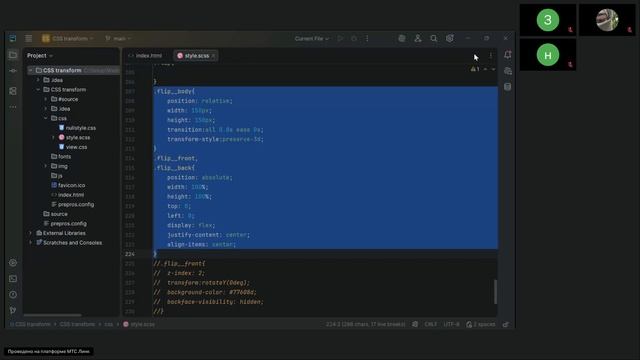Screen dimensions: 640x360
Task: Open the Project view dropdown
Action: click(40, 56)
